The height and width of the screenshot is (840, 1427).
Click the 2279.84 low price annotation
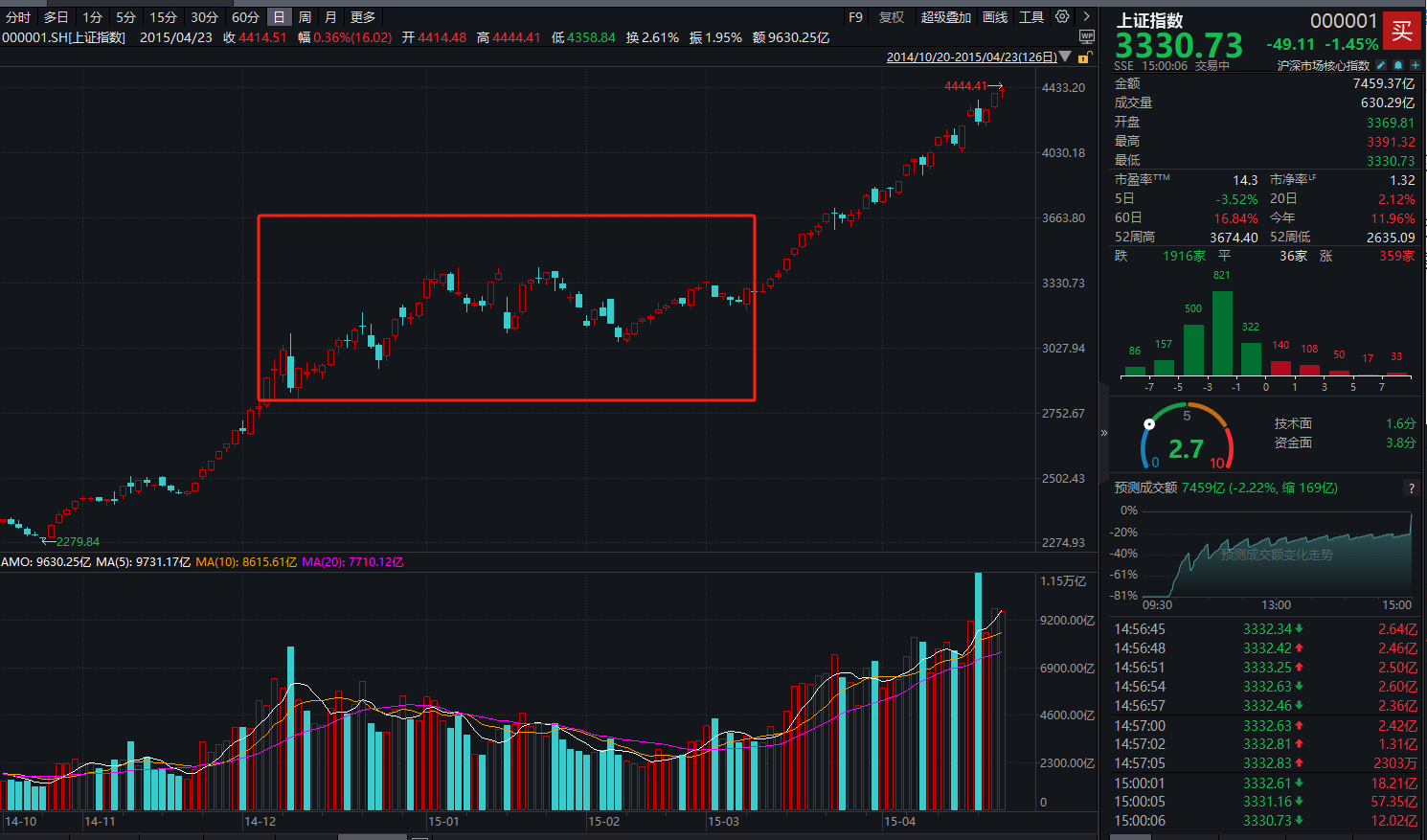tap(78, 542)
